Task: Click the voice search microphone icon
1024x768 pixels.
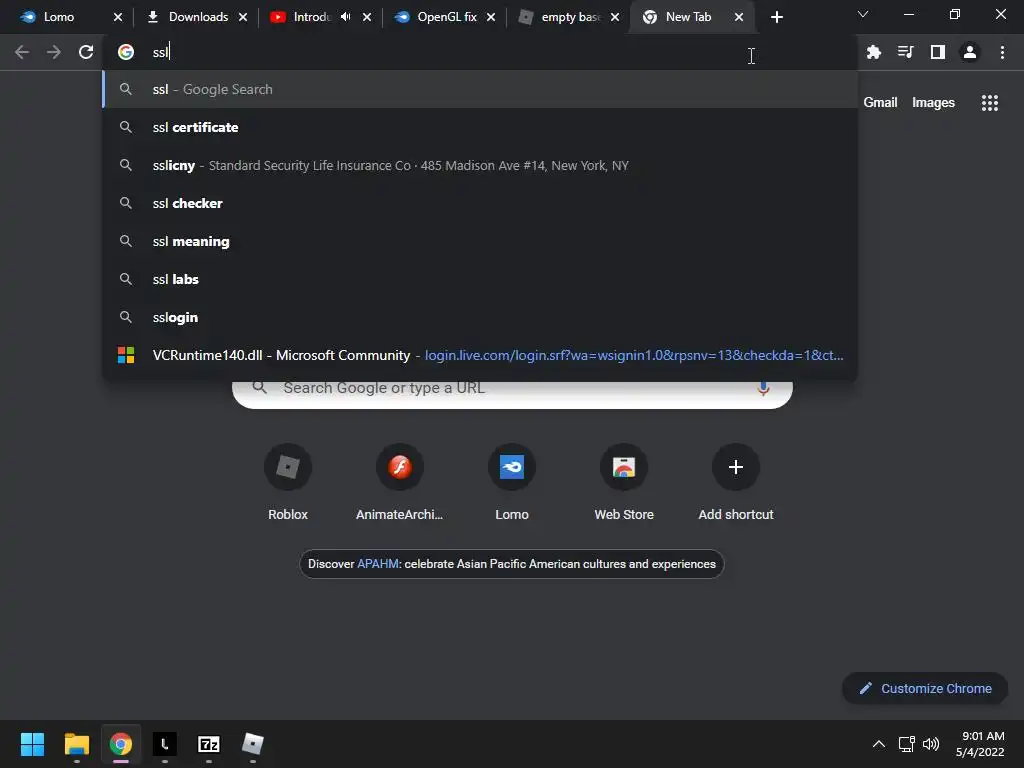Action: click(x=763, y=388)
